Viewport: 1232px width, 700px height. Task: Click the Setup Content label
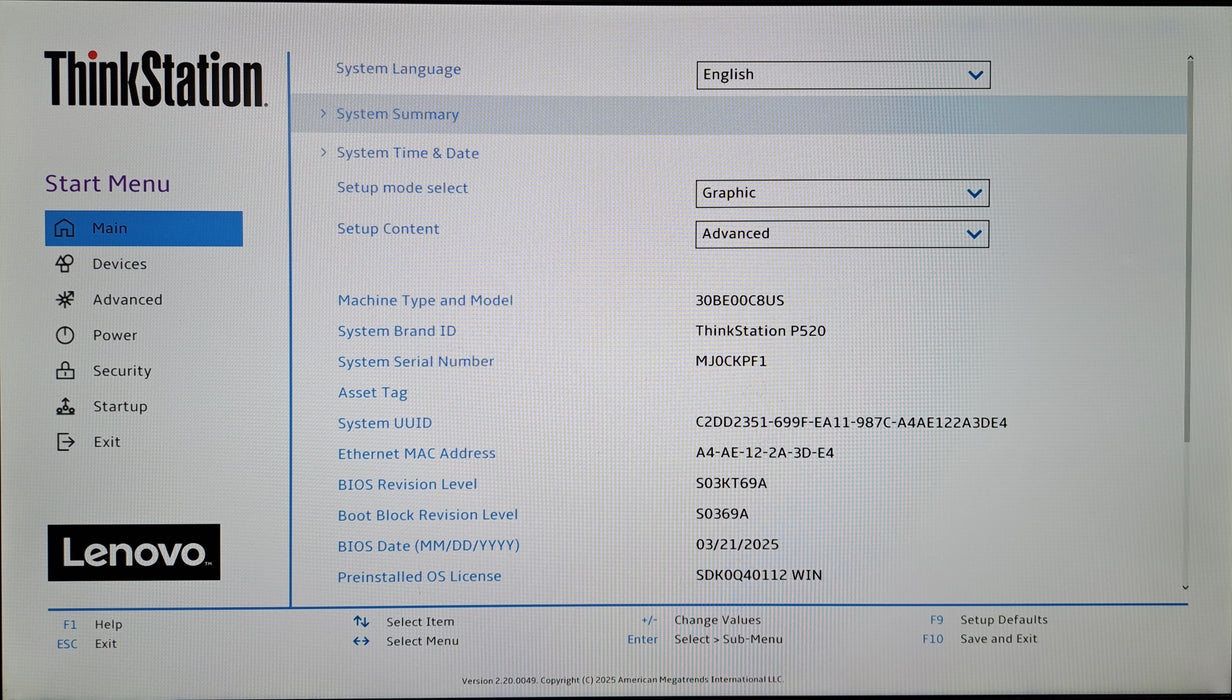click(388, 229)
